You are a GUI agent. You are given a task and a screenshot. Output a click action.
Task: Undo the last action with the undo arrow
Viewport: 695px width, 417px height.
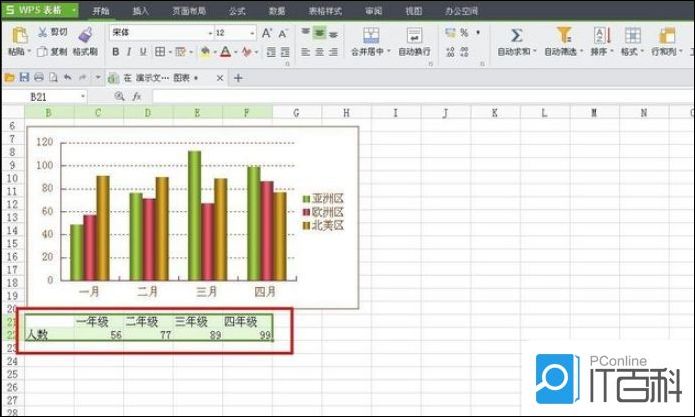pos(67,78)
